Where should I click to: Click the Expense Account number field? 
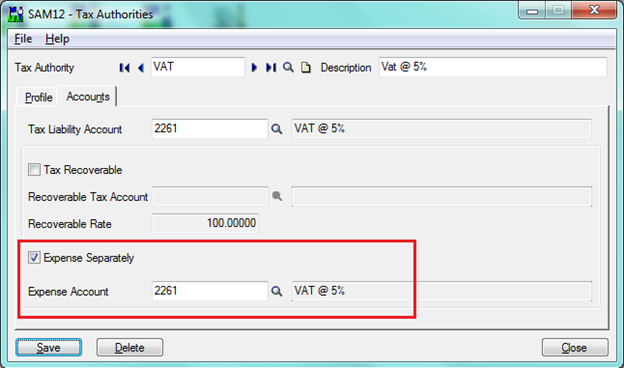pos(210,291)
